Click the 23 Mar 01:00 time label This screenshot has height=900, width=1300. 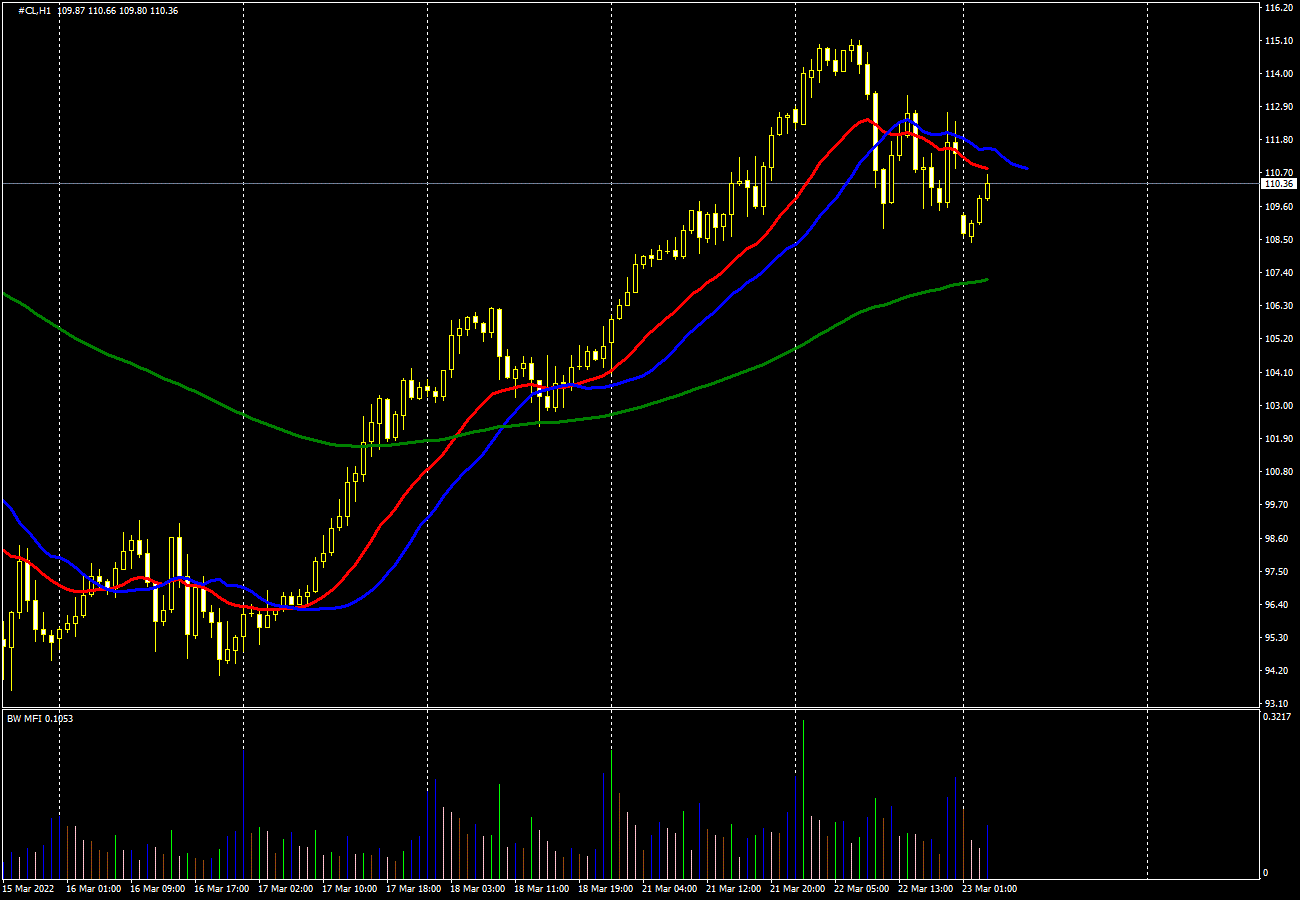(x=989, y=888)
